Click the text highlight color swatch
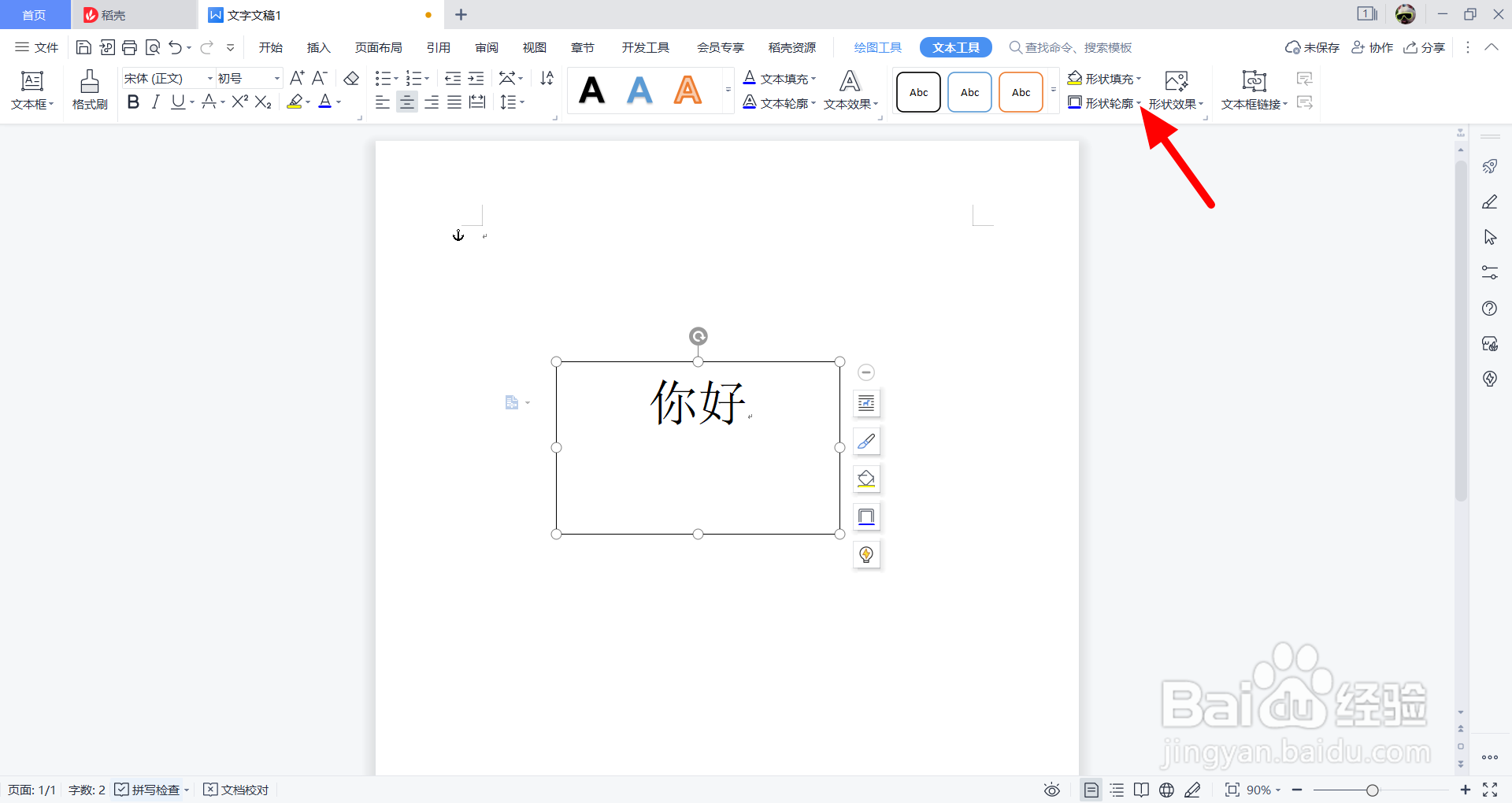The image size is (1512, 803). pos(295,102)
